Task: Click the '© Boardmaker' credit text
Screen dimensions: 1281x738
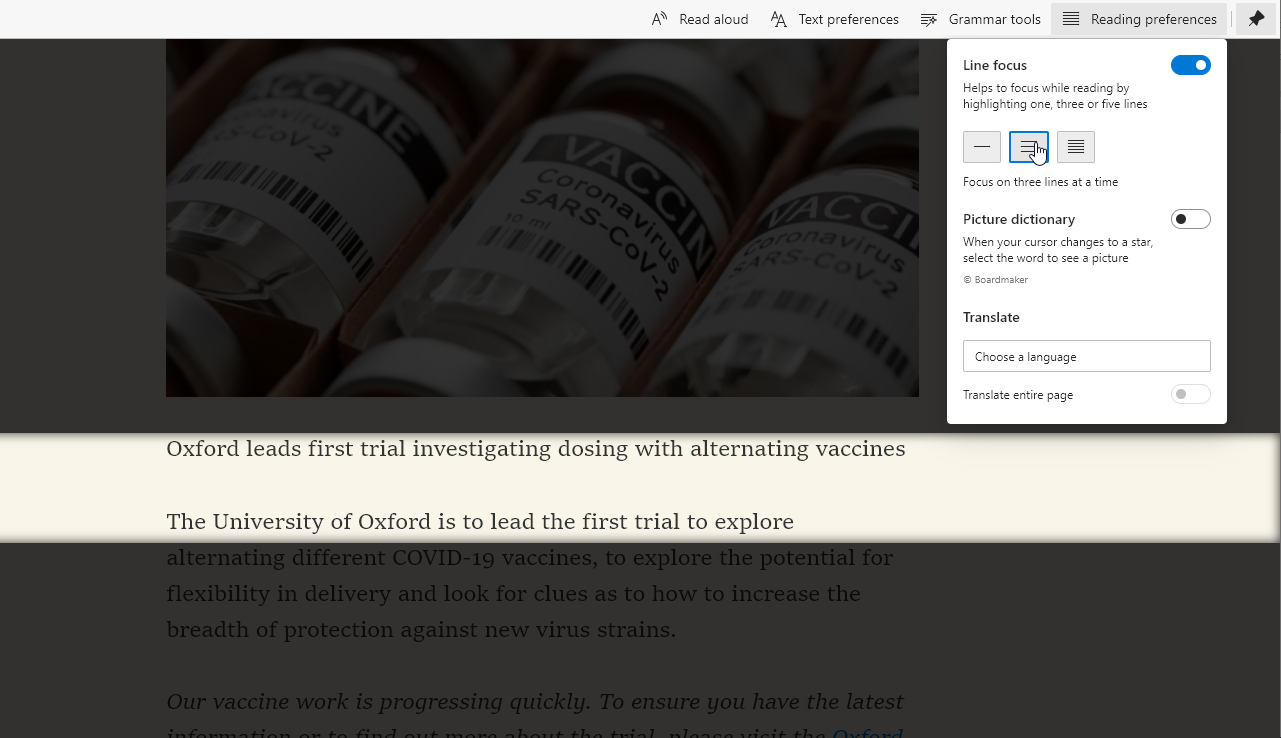Action: (x=995, y=280)
